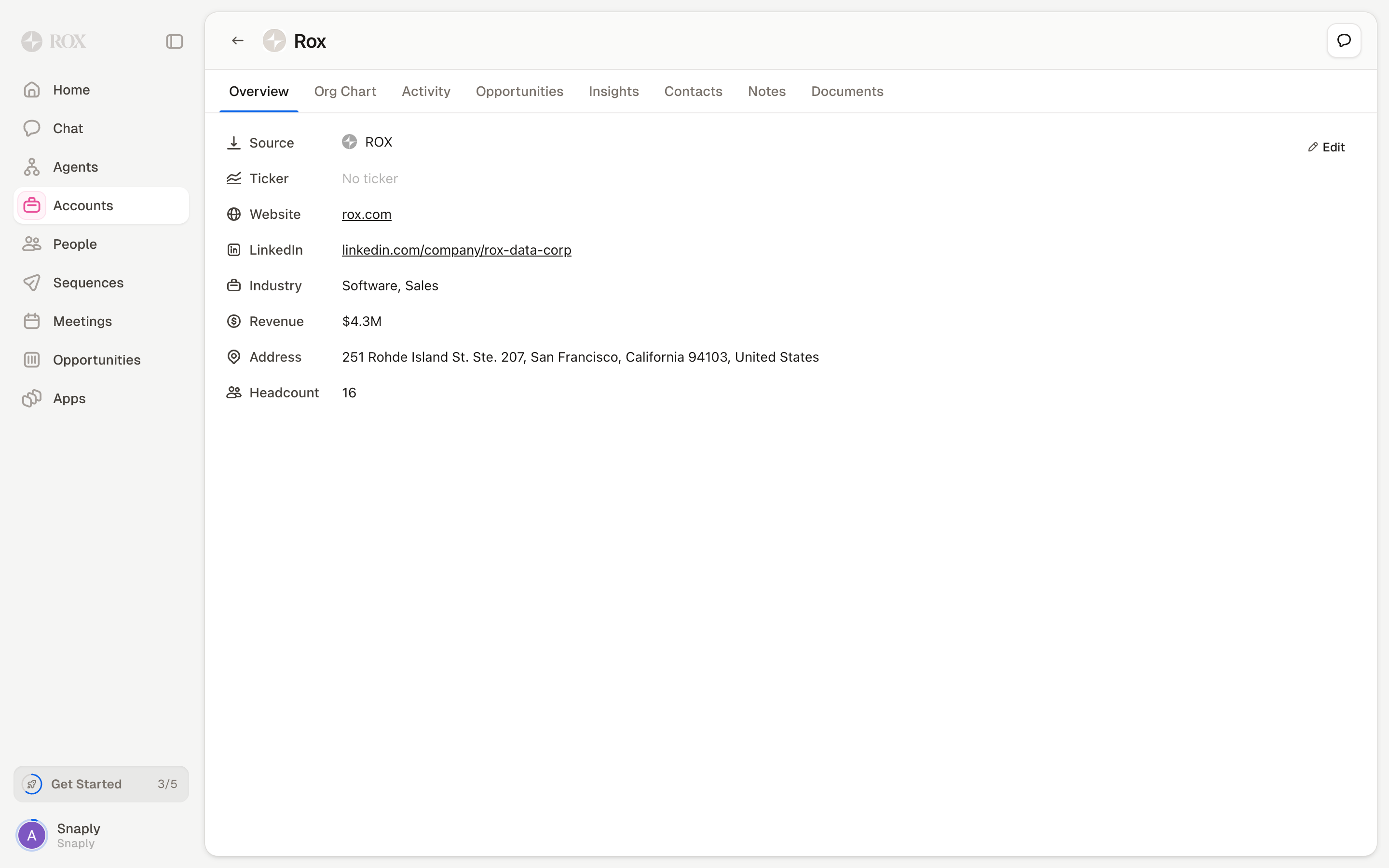The image size is (1389, 868).
Task: Switch to the Insights tab
Action: 613,91
